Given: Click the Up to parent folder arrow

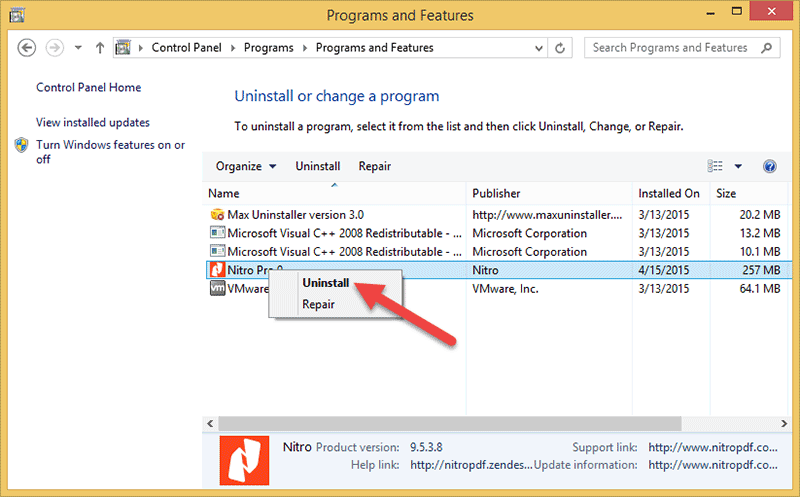Looking at the screenshot, I should [100, 48].
